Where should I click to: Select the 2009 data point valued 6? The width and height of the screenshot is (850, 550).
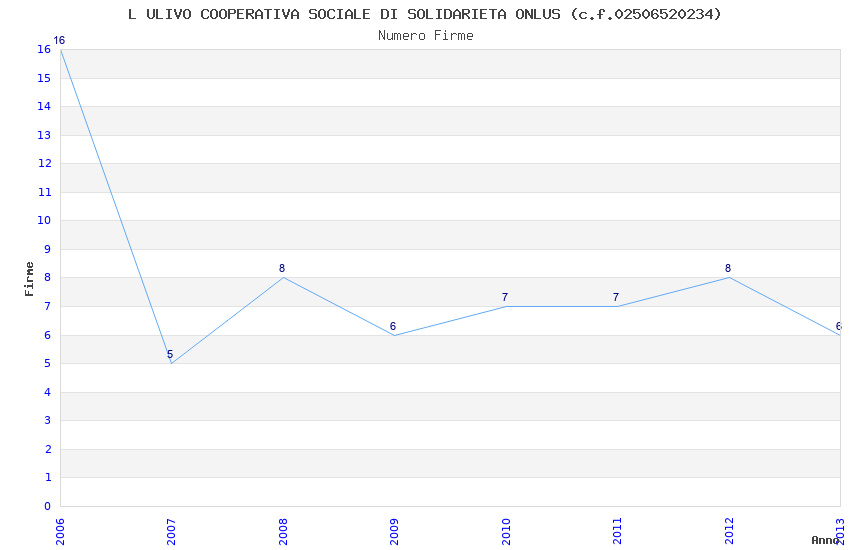pos(395,335)
